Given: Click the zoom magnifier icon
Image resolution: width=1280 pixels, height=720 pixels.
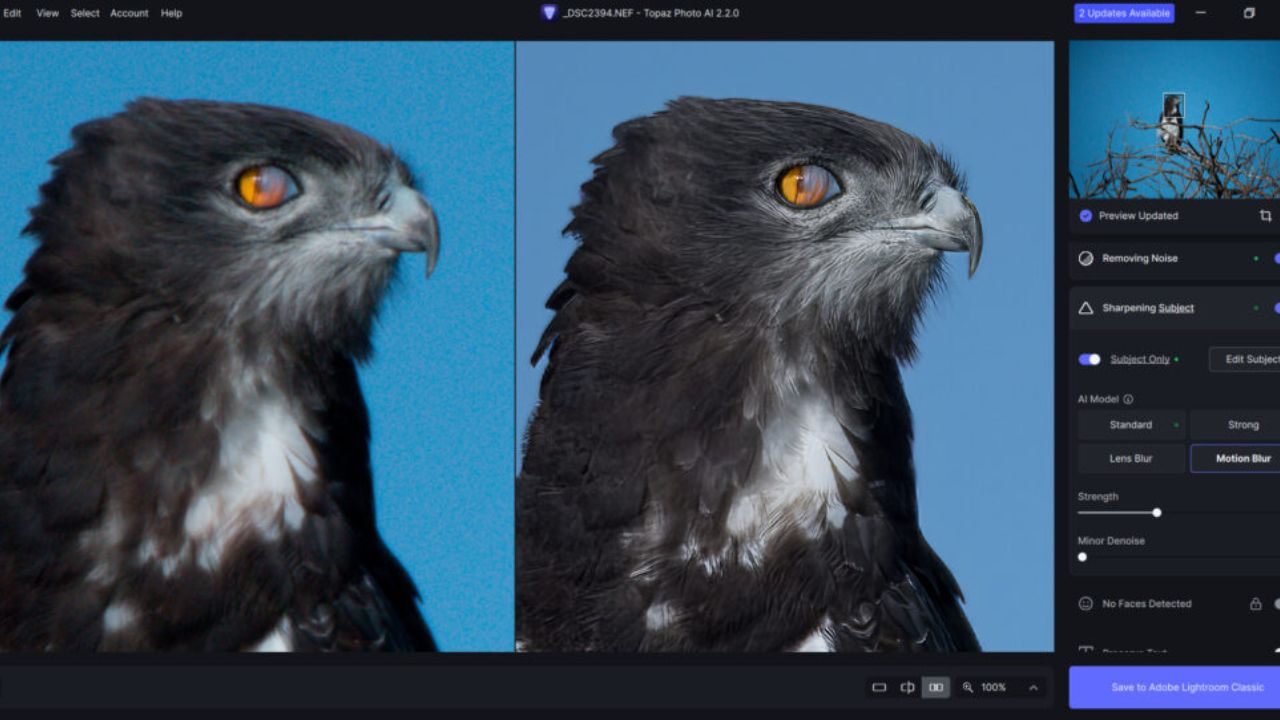Looking at the screenshot, I should [x=967, y=687].
